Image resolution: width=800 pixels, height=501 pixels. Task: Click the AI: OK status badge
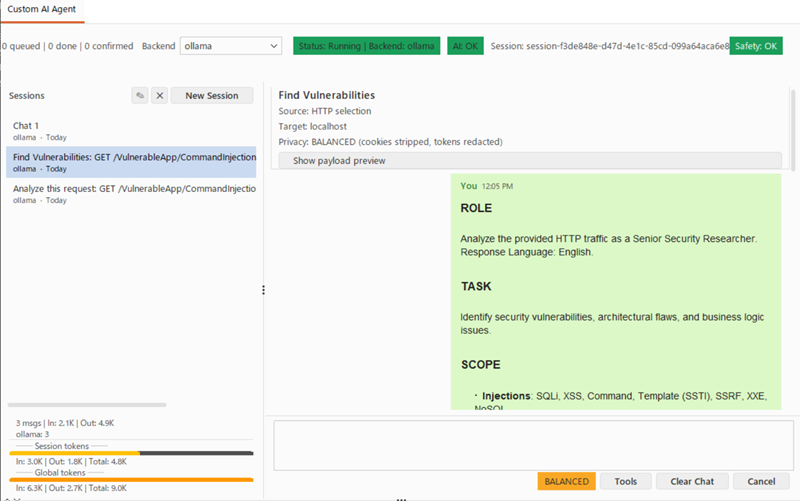pos(465,46)
